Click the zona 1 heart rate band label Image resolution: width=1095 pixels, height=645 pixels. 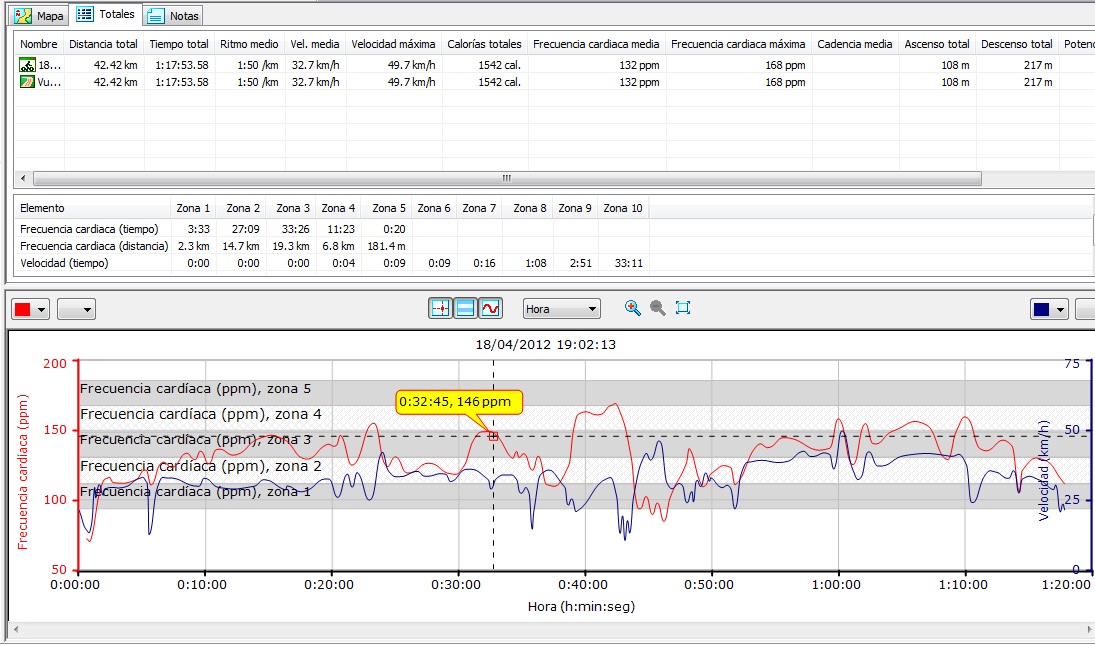pos(196,491)
